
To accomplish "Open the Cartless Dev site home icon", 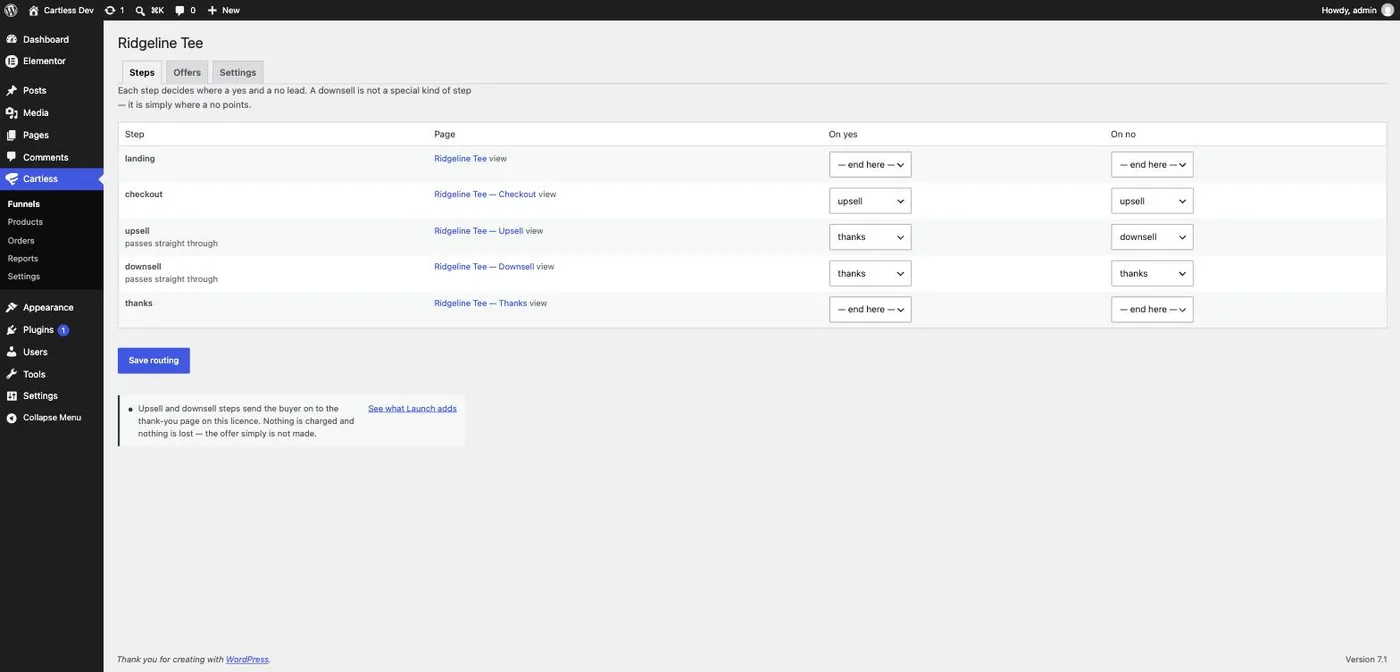I will point(33,10).
